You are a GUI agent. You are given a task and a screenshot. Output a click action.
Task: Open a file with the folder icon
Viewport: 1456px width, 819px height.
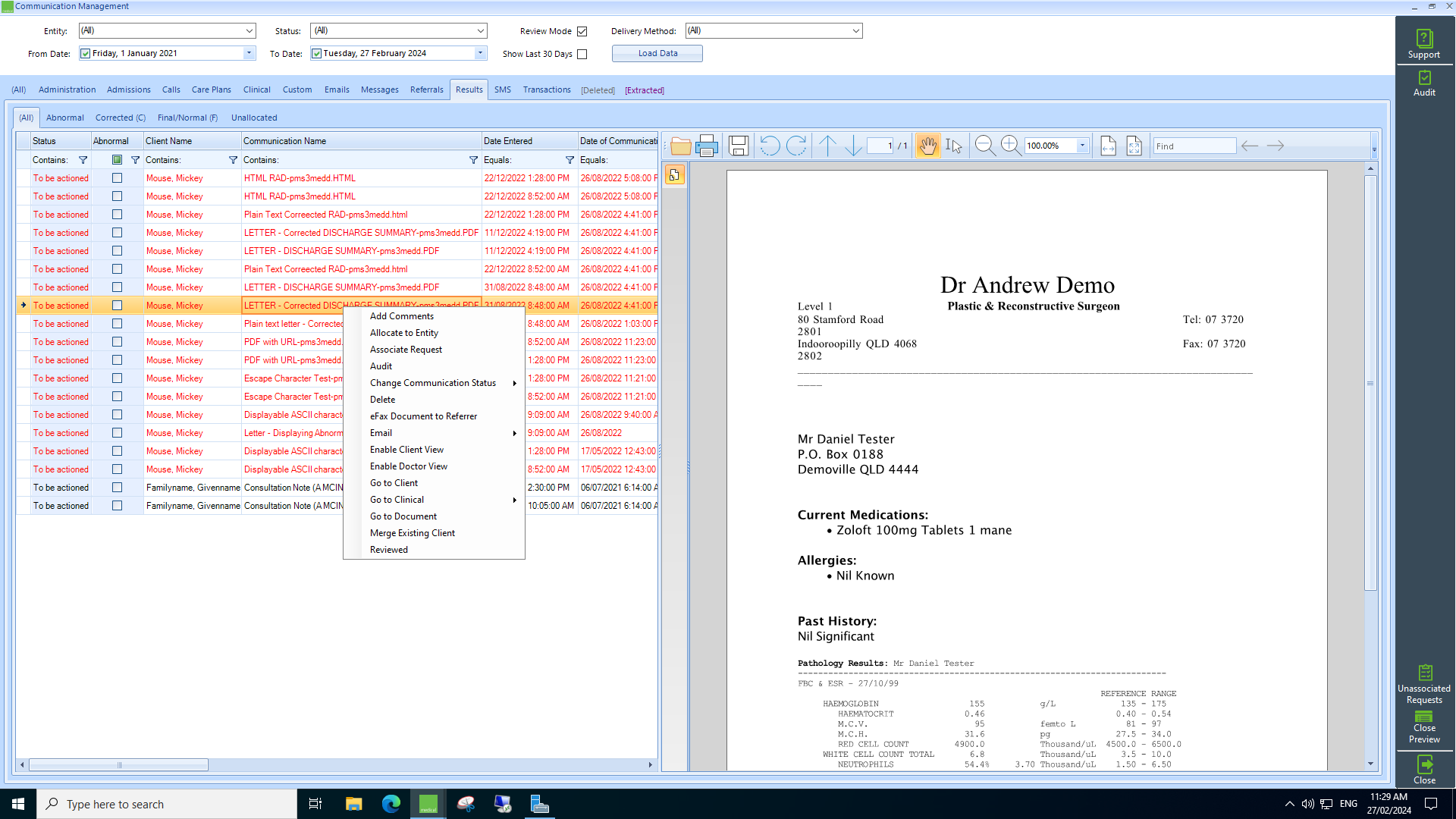pos(680,146)
